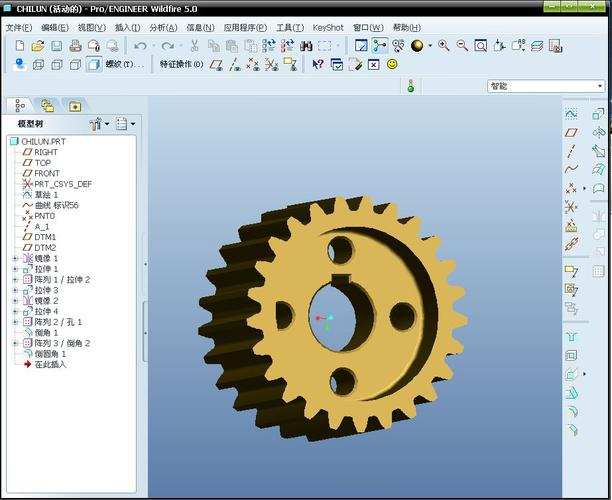
Task: Select the shell tool on right toolbar
Action: tap(571, 355)
